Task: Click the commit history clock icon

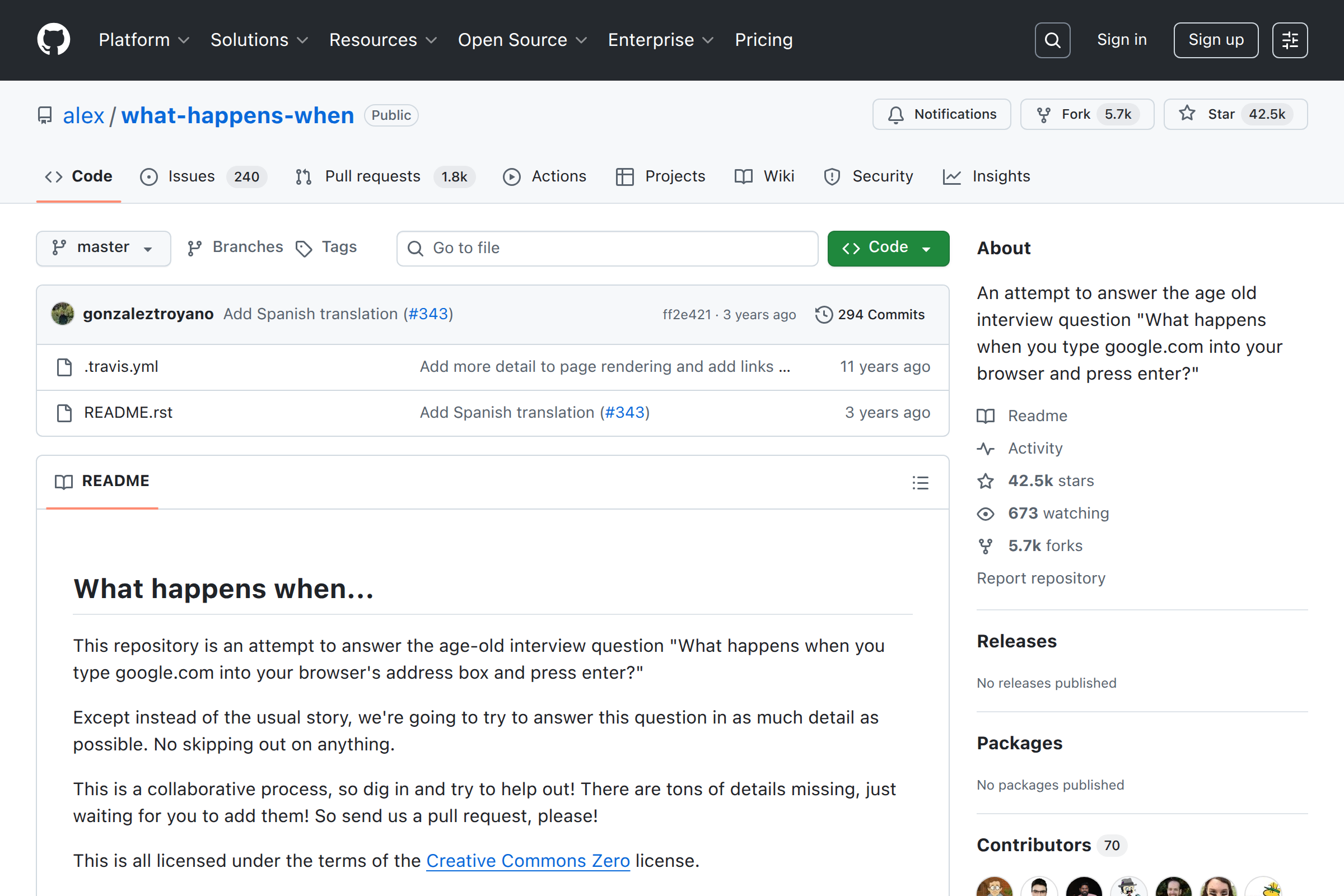Action: point(823,315)
